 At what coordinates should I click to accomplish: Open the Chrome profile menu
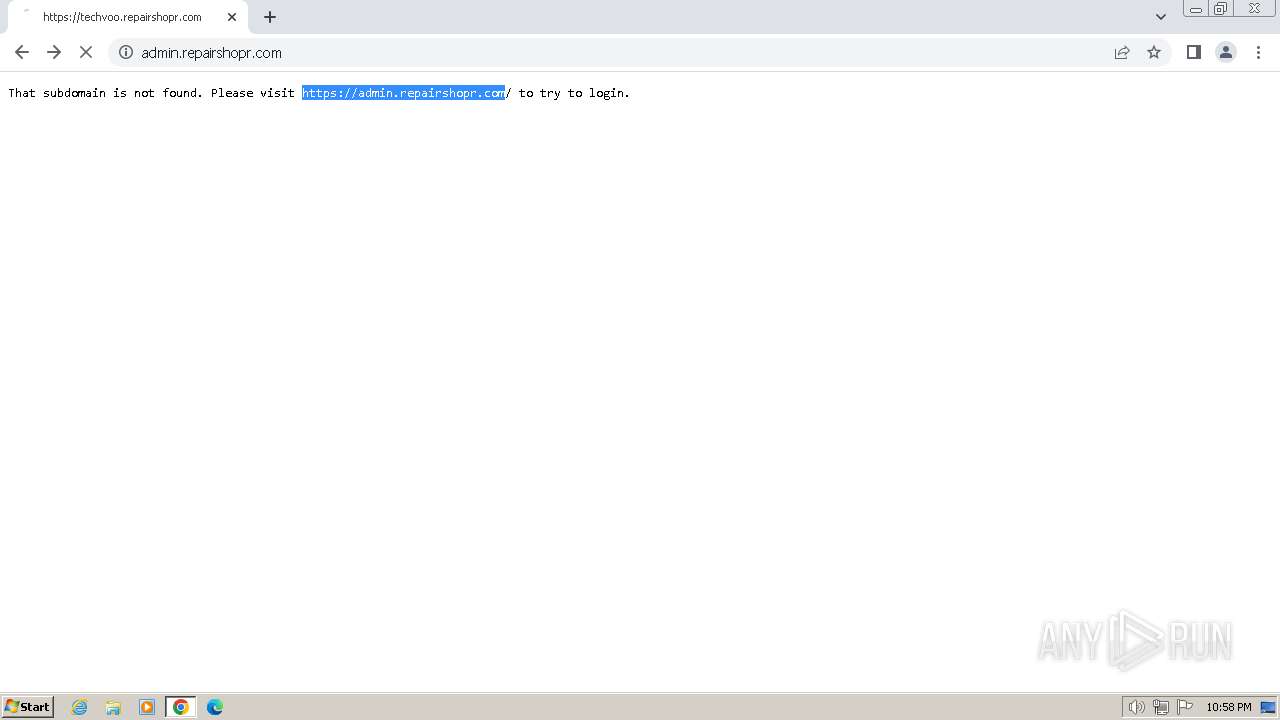pos(1226,52)
